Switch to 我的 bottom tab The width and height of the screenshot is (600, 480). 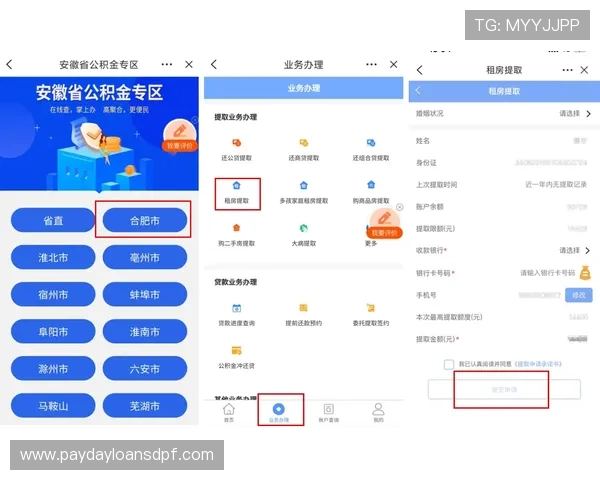(378, 413)
